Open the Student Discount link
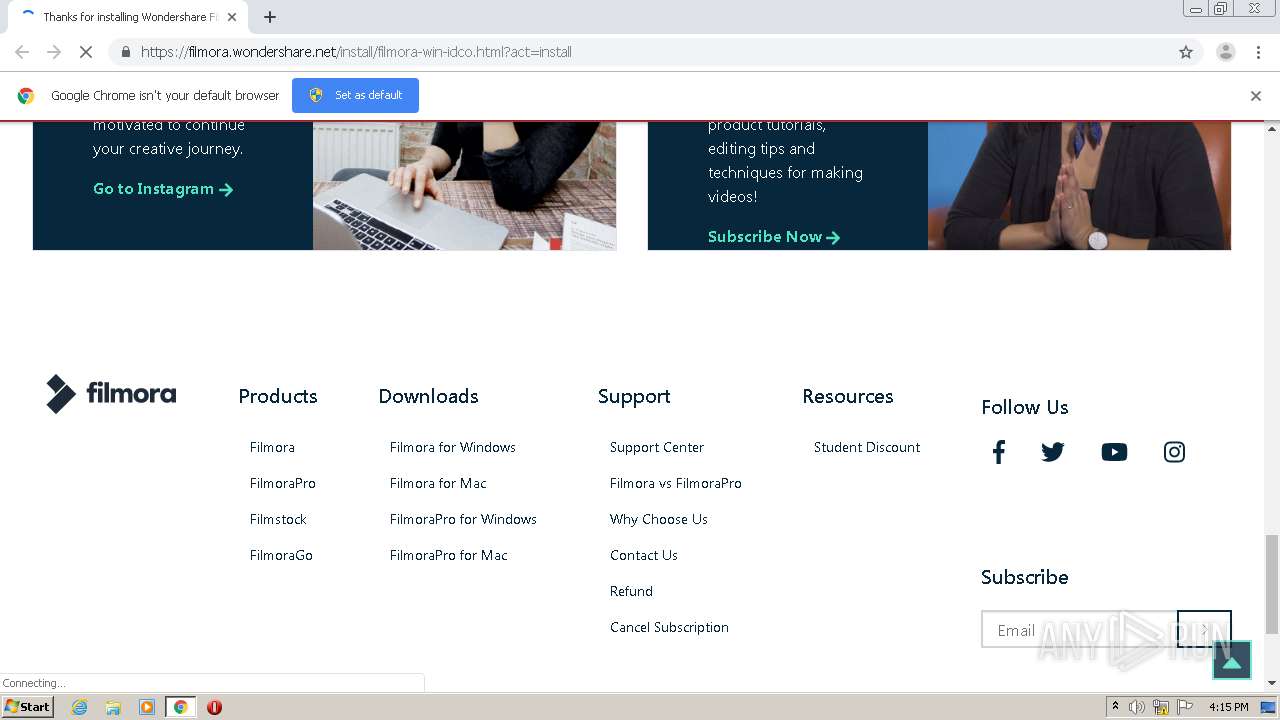 point(867,447)
